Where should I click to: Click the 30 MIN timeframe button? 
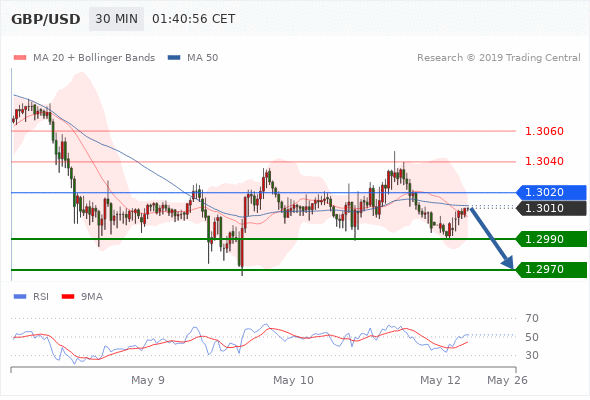(116, 19)
